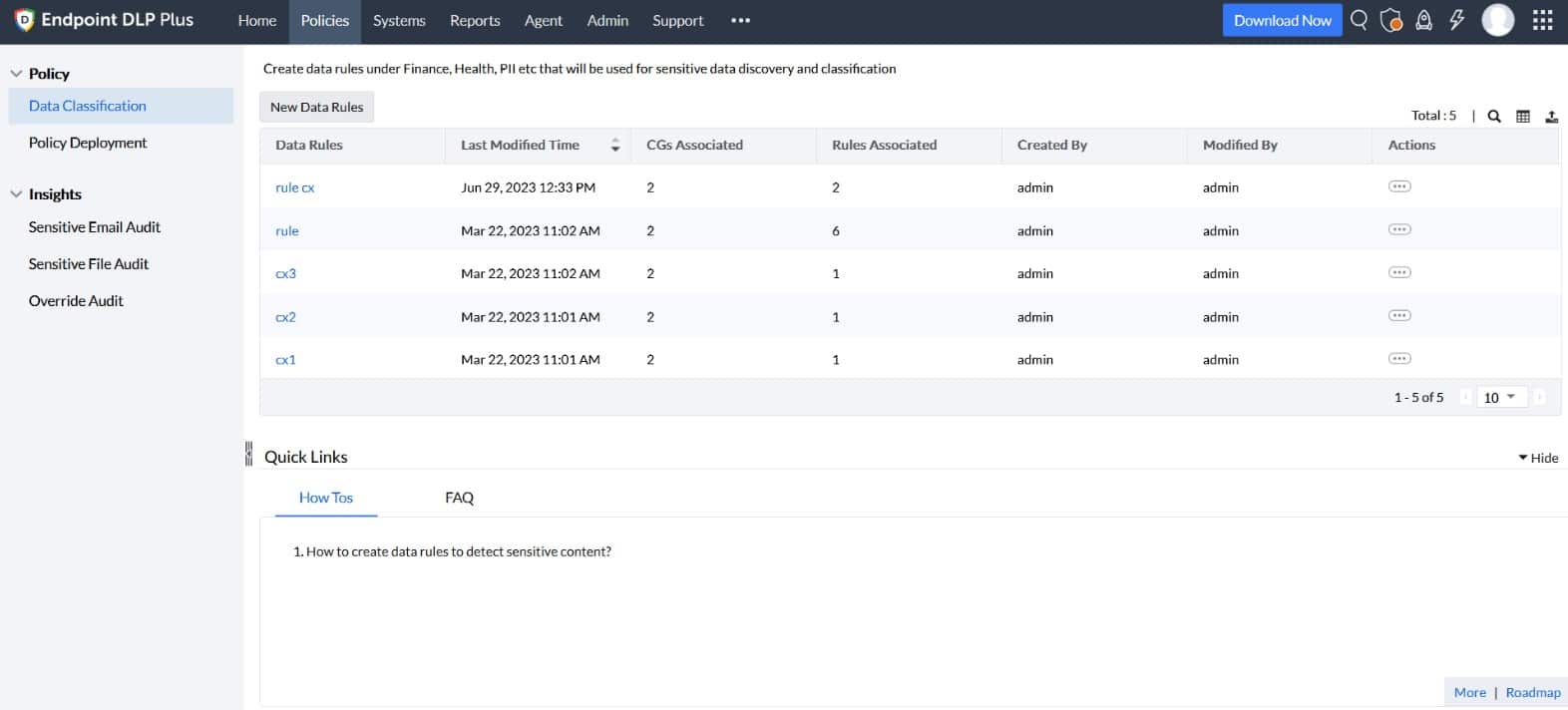This screenshot has height=710, width=1568.
Task: Click the 'Total : 5' count text
Action: (1433, 116)
